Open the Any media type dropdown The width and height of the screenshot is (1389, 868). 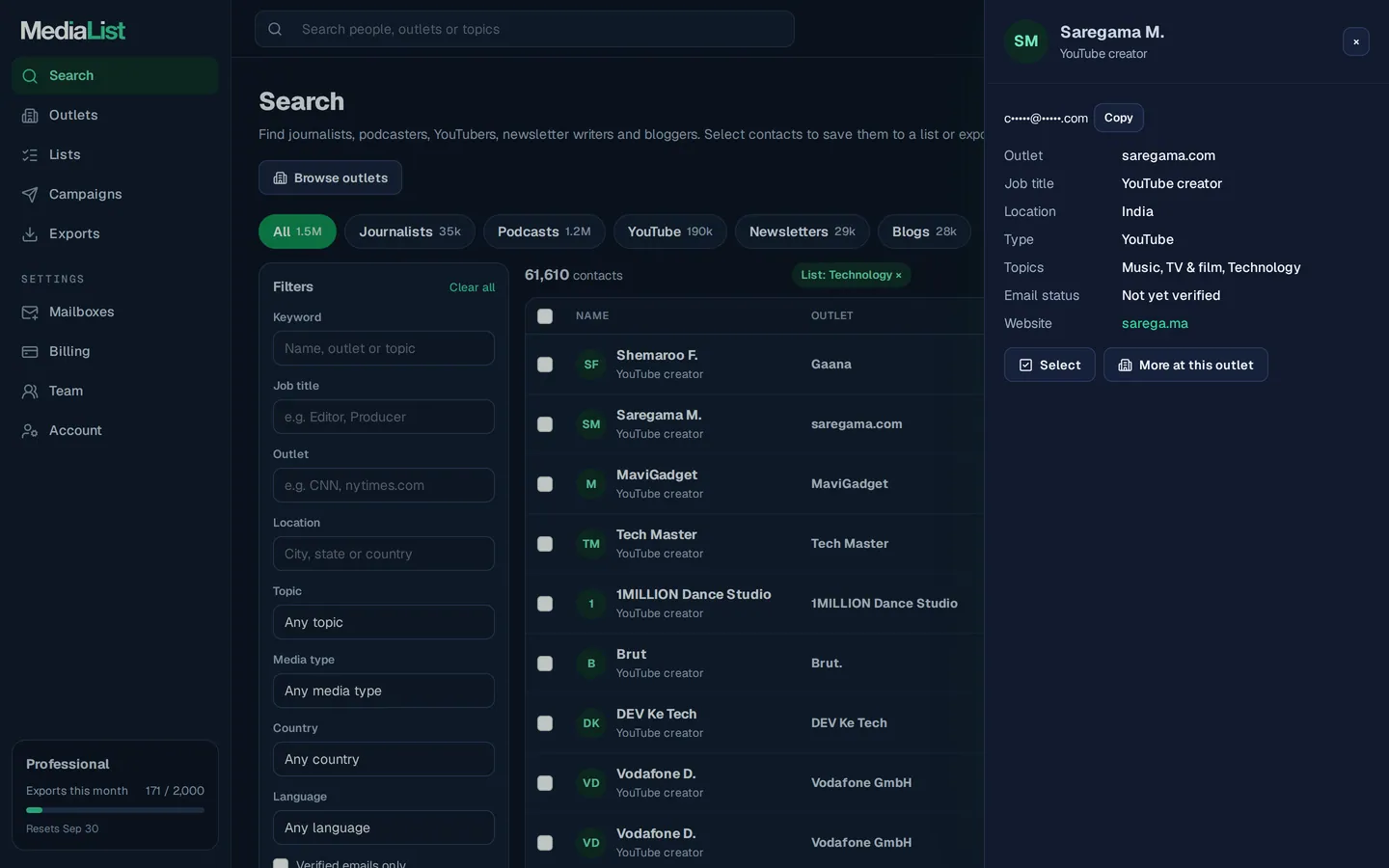point(384,691)
